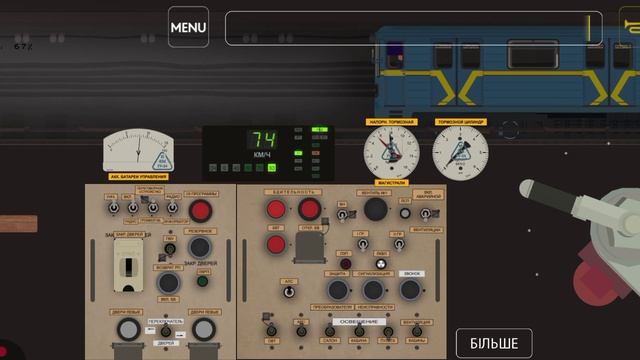The image size is (640, 360).
Task: Click the БІЛЬШЕ button
Action: 494,343
